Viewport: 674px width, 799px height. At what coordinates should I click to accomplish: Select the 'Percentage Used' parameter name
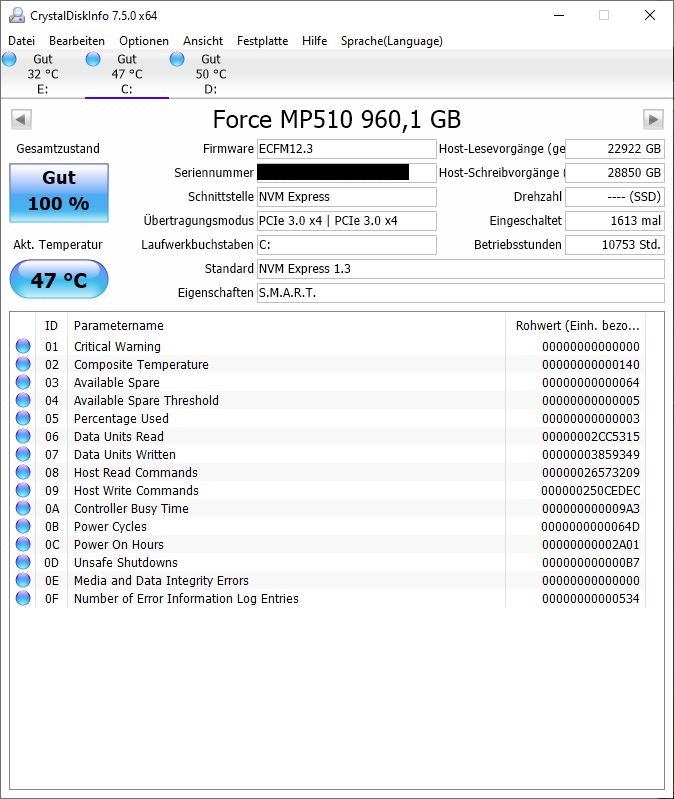click(x=121, y=418)
